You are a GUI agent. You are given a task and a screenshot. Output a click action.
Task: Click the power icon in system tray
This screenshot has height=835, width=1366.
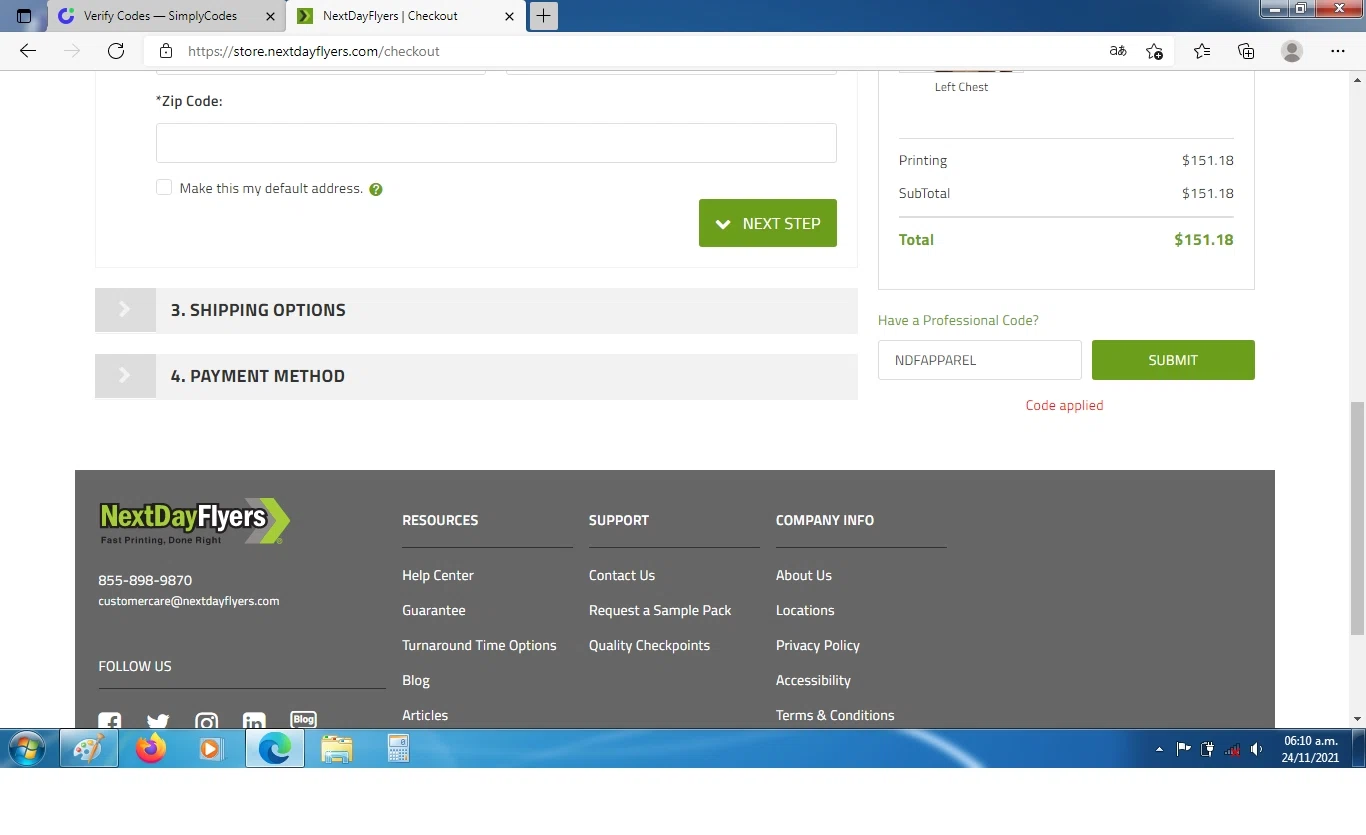point(1208,749)
